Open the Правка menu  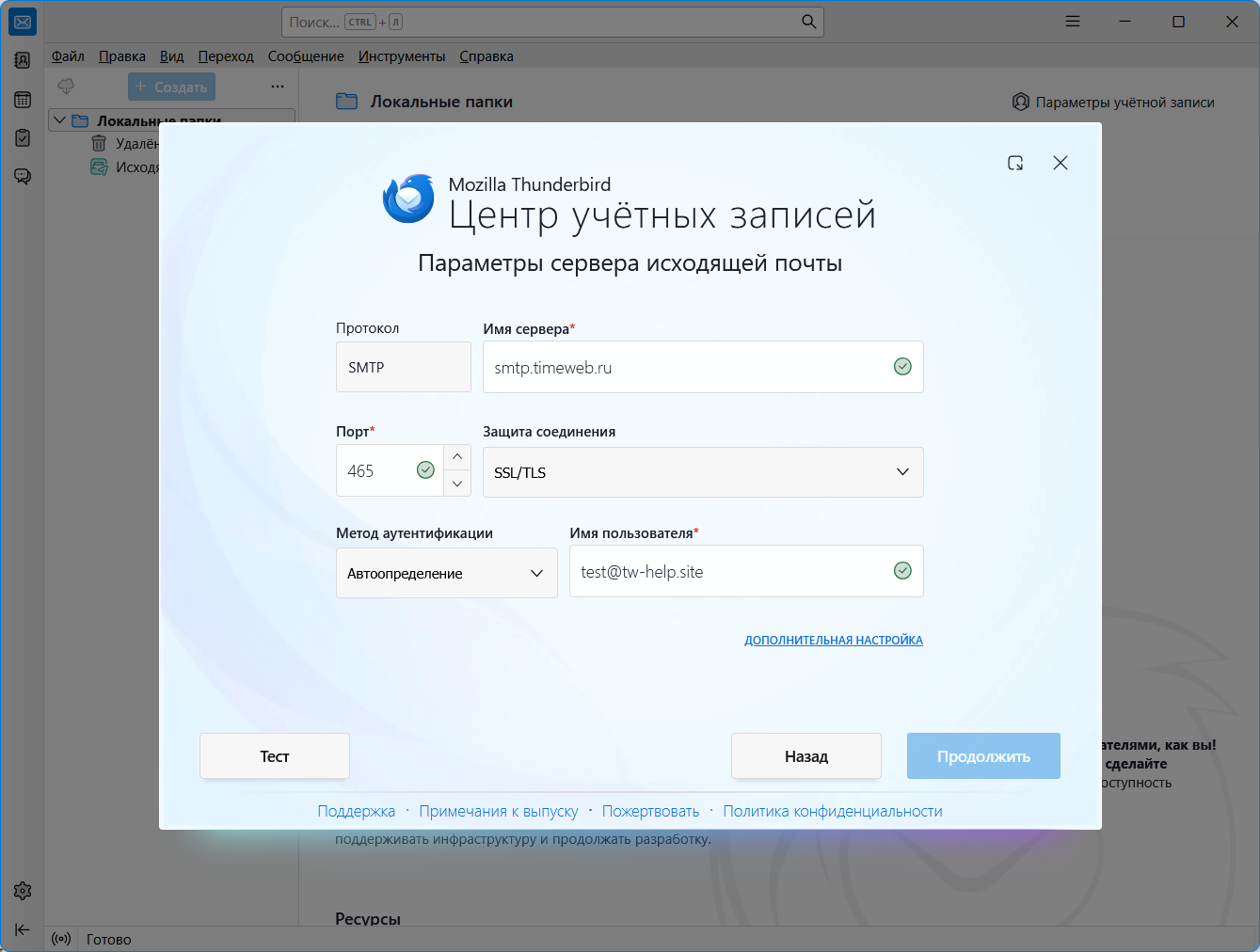pyautogui.click(x=122, y=56)
